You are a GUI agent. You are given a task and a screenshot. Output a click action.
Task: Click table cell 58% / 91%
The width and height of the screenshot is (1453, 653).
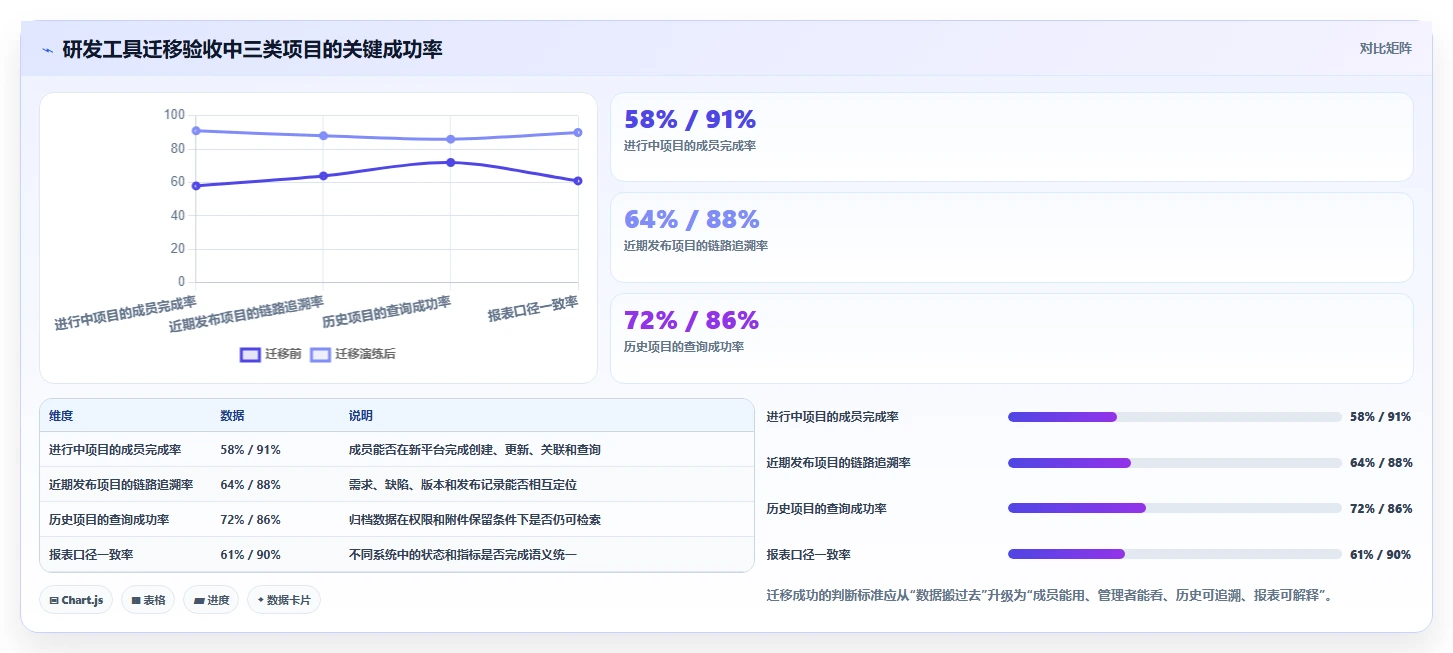pos(250,450)
